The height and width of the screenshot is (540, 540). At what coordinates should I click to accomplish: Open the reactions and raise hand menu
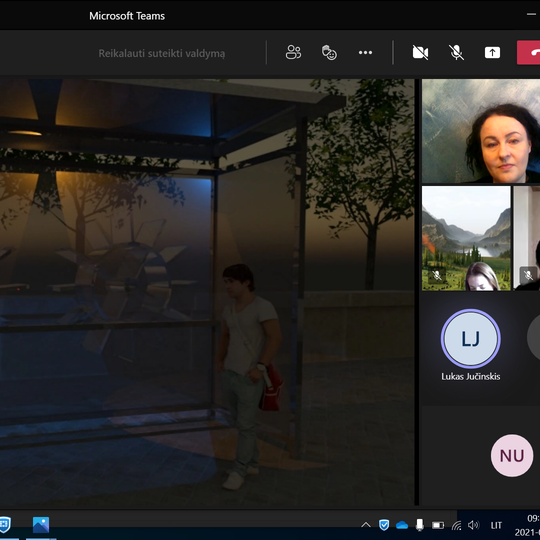329,52
